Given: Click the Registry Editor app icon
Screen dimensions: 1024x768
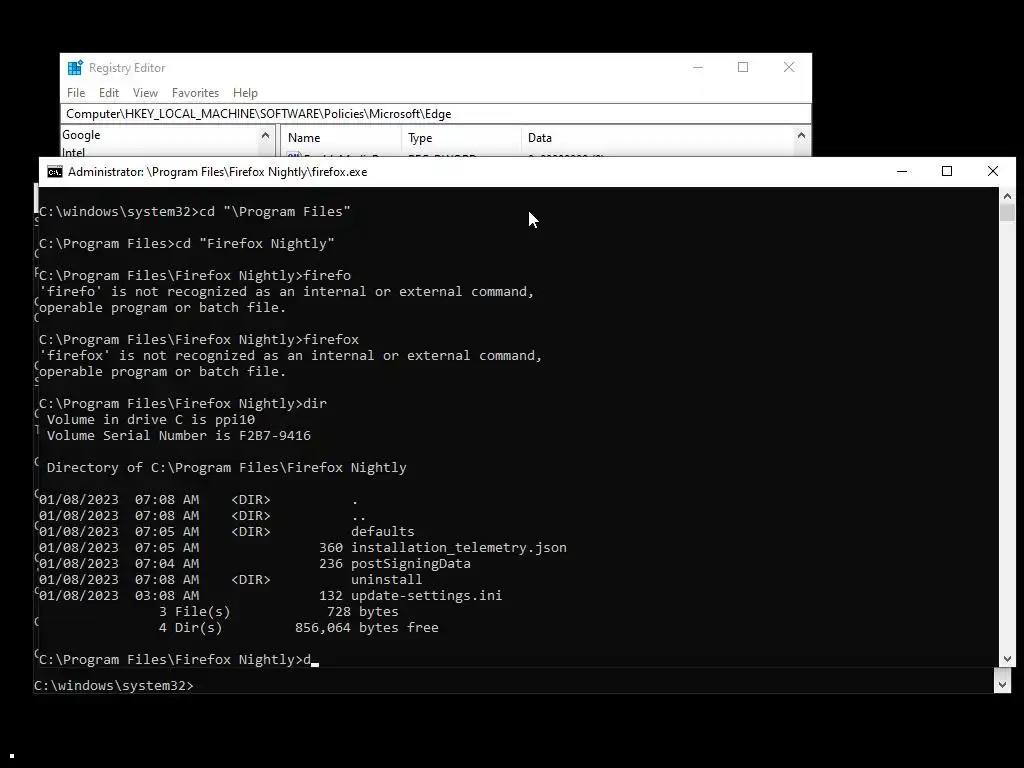Looking at the screenshot, I should click(75, 67).
